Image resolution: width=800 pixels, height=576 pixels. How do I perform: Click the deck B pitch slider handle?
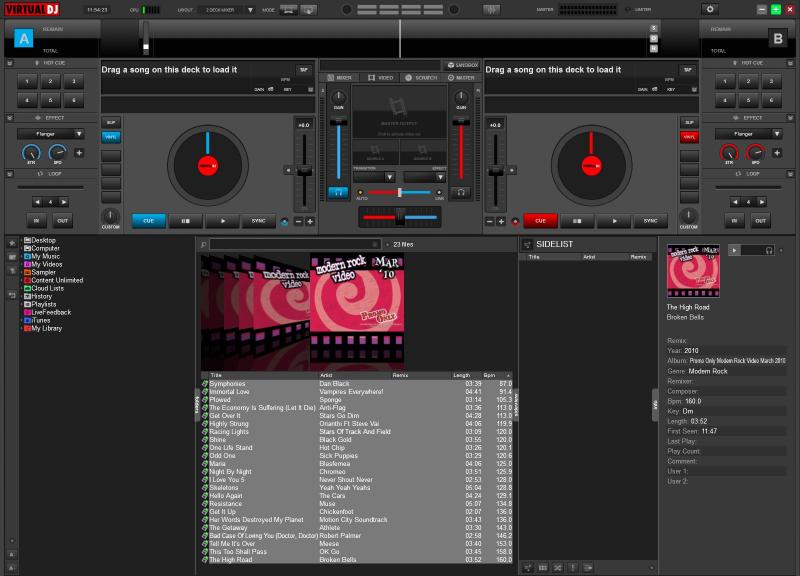495,171
